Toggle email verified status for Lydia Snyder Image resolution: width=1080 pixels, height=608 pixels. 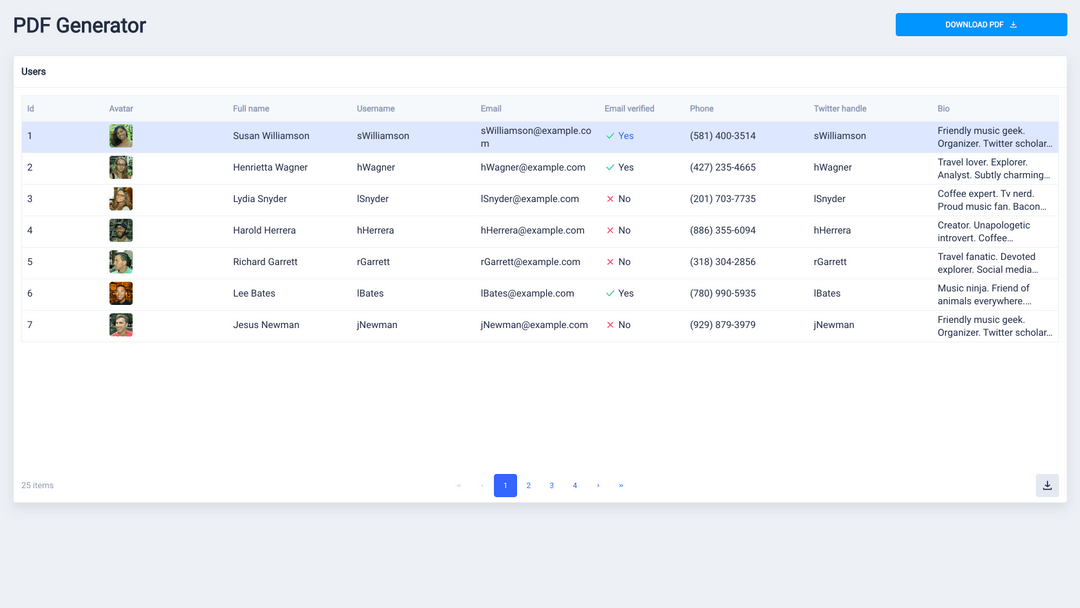click(612, 198)
